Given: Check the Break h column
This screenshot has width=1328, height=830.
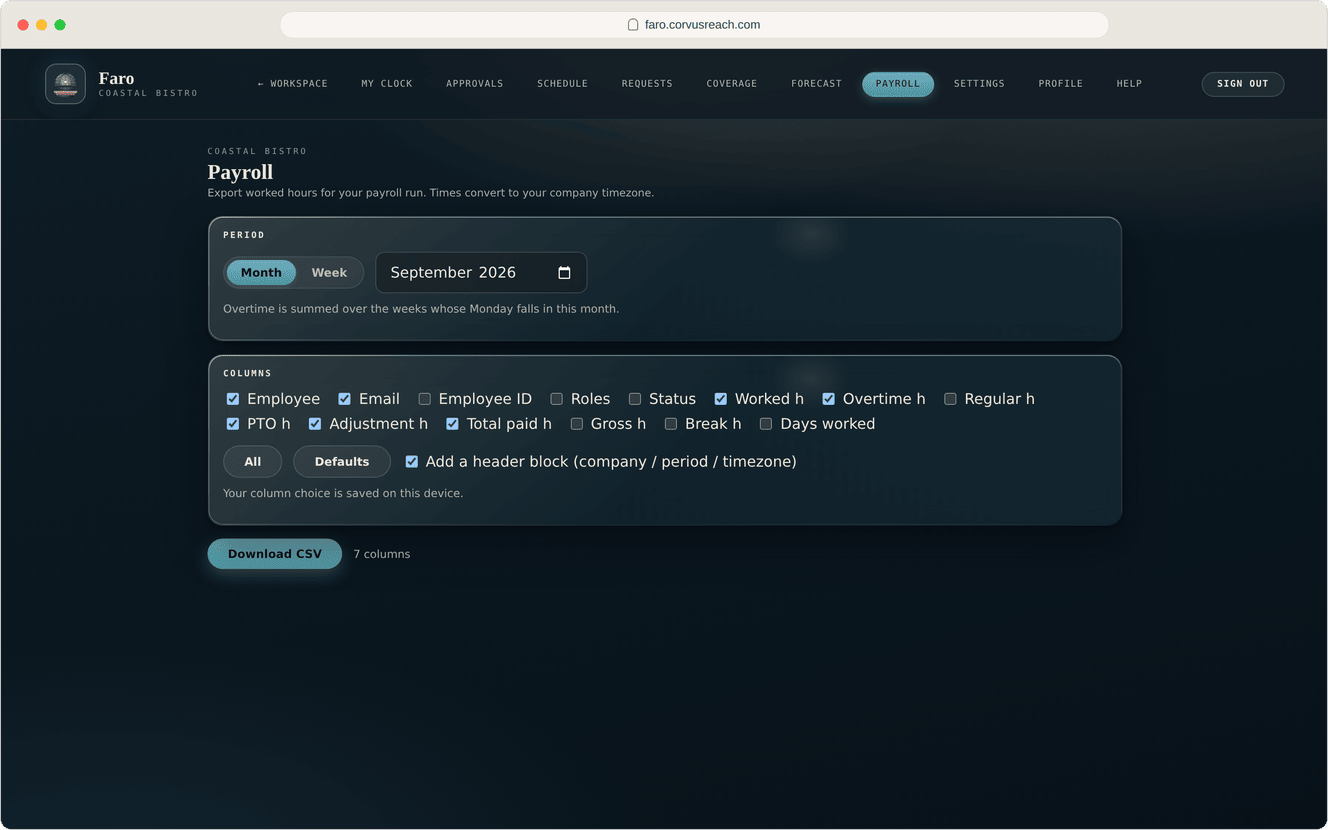Looking at the screenshot, I should tap(671, 424).
